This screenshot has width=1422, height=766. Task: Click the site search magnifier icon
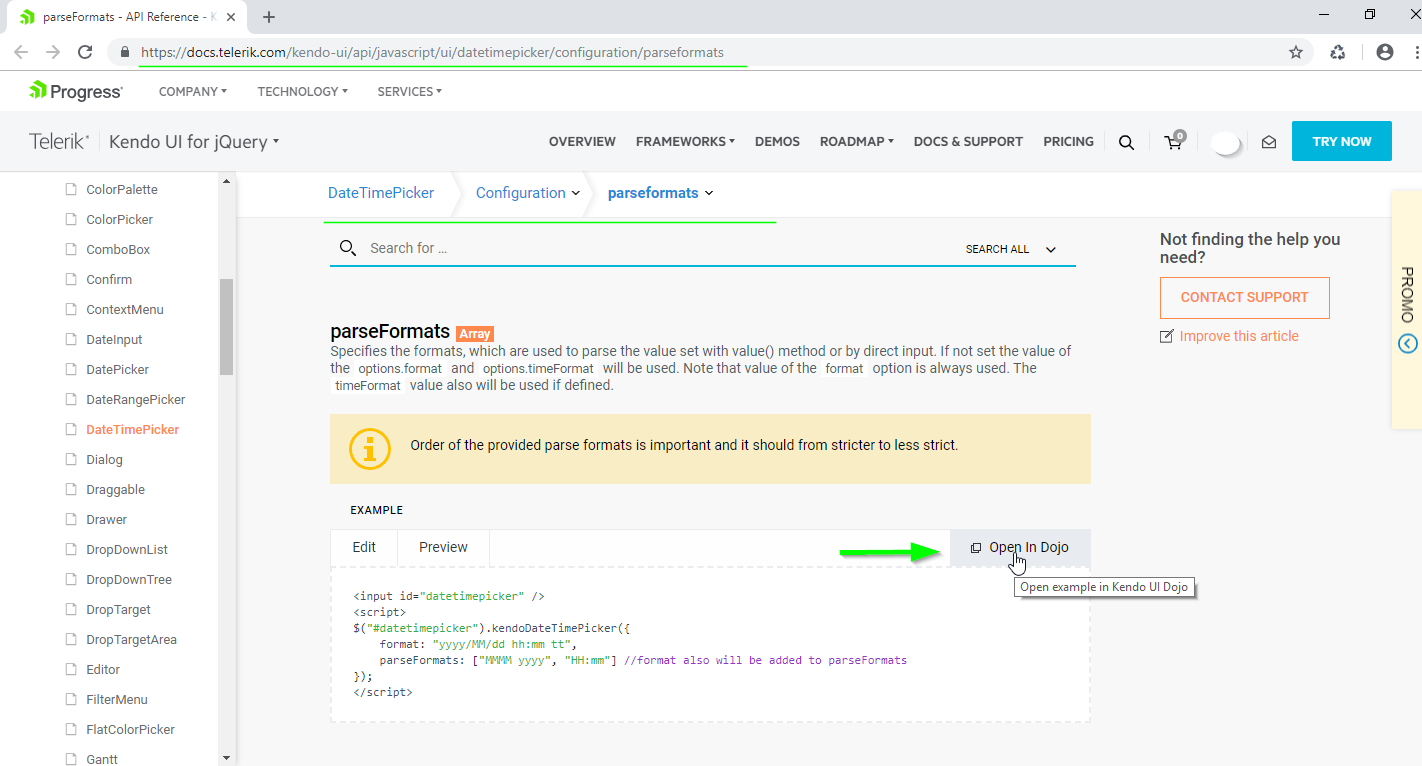click(1126, 142)
